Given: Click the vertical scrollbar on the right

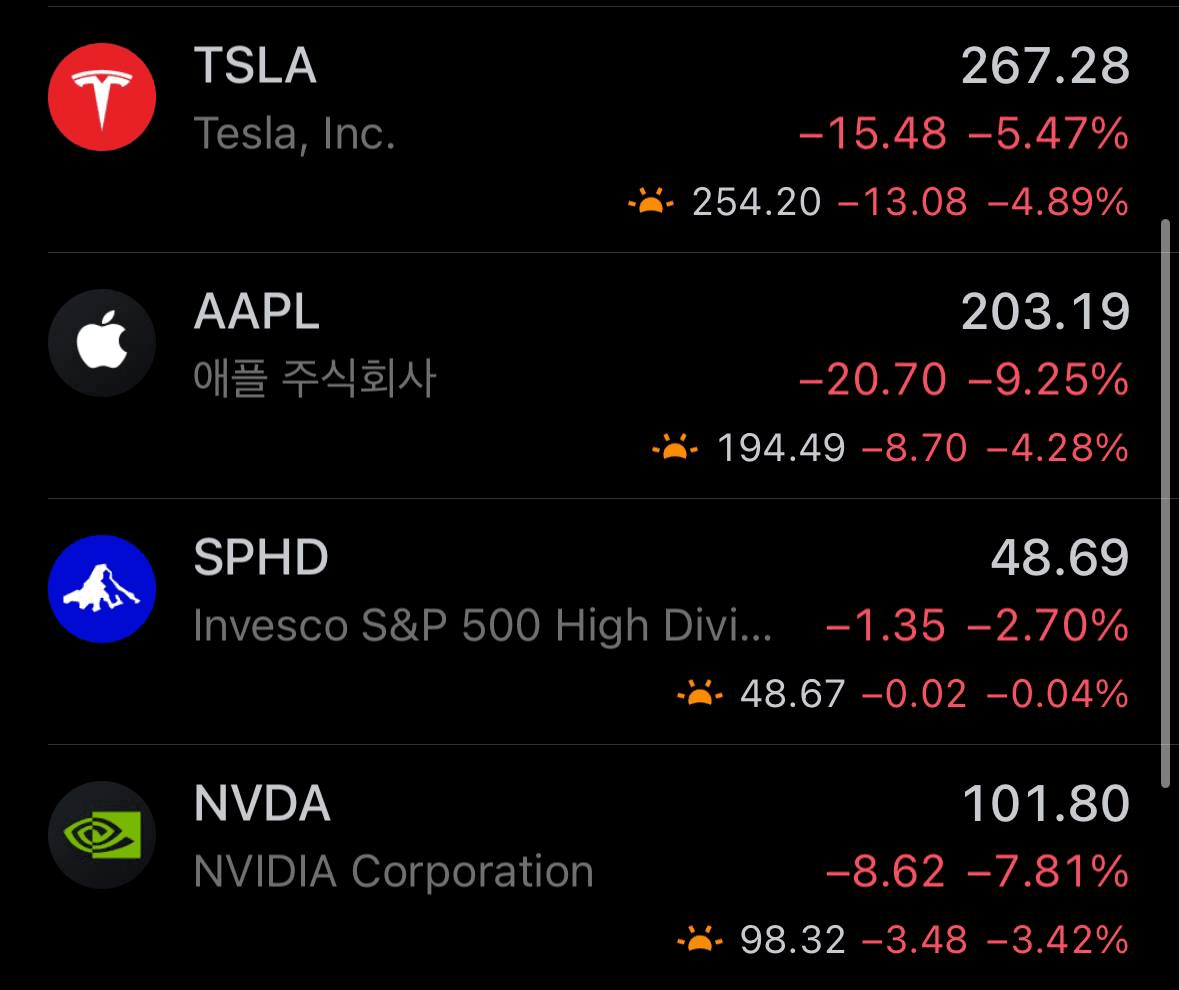Looking at the screenshot, I should coord(1165,500).
